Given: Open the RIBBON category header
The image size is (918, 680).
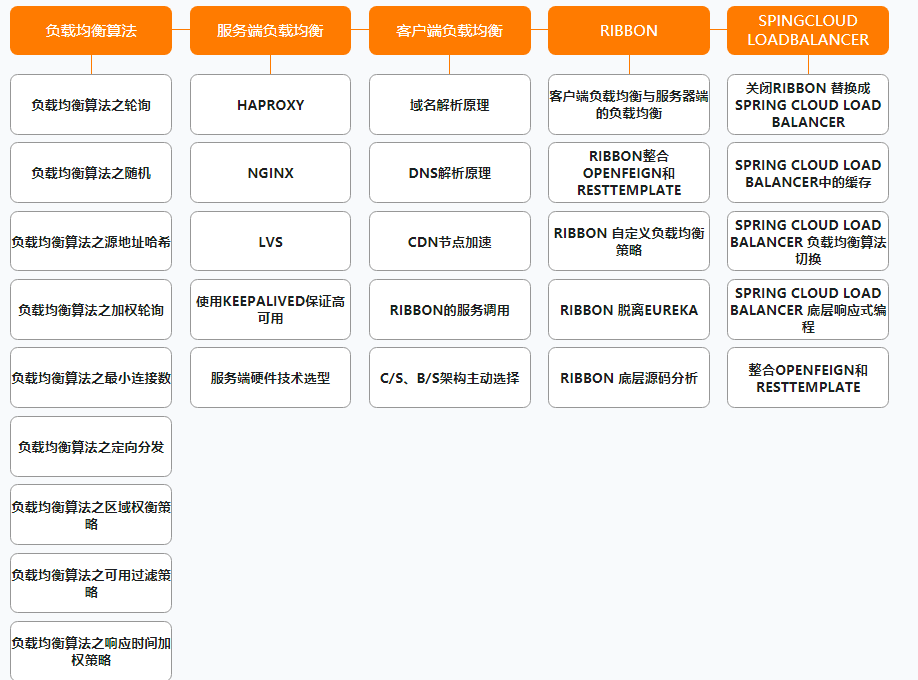Looking at the screenshot, I should point(628,30).
